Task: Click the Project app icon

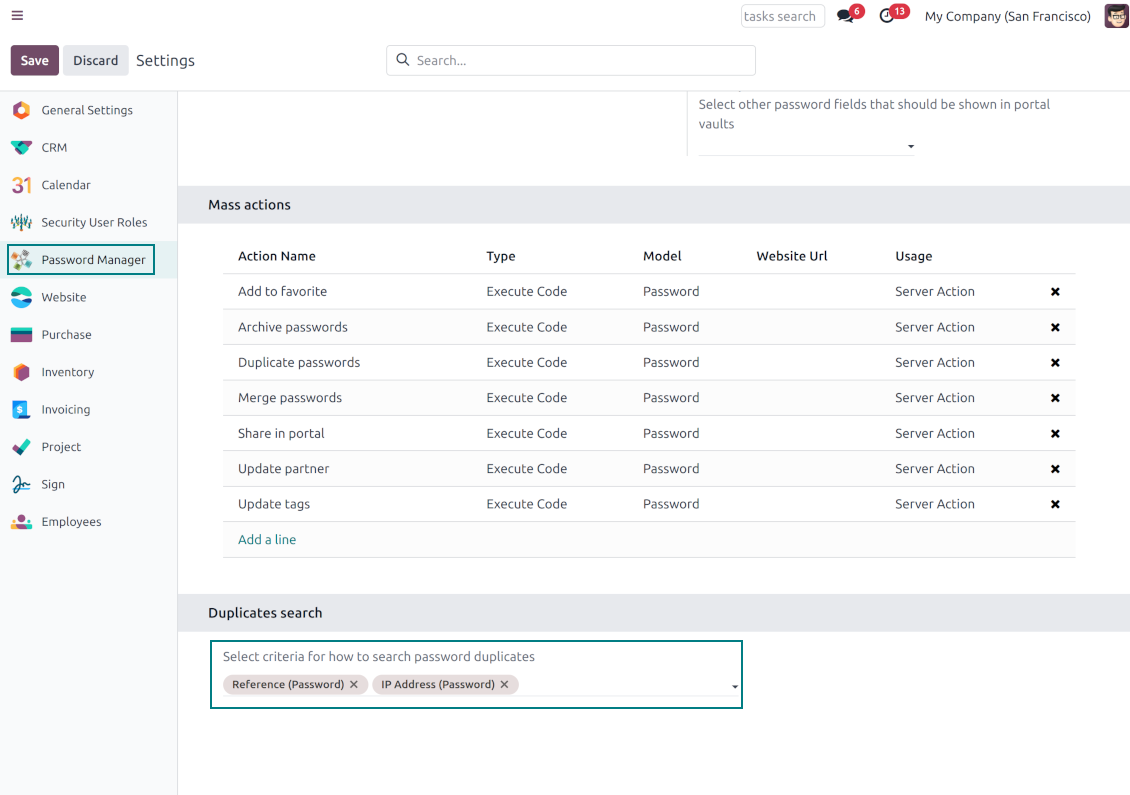Action: point(22,447)
